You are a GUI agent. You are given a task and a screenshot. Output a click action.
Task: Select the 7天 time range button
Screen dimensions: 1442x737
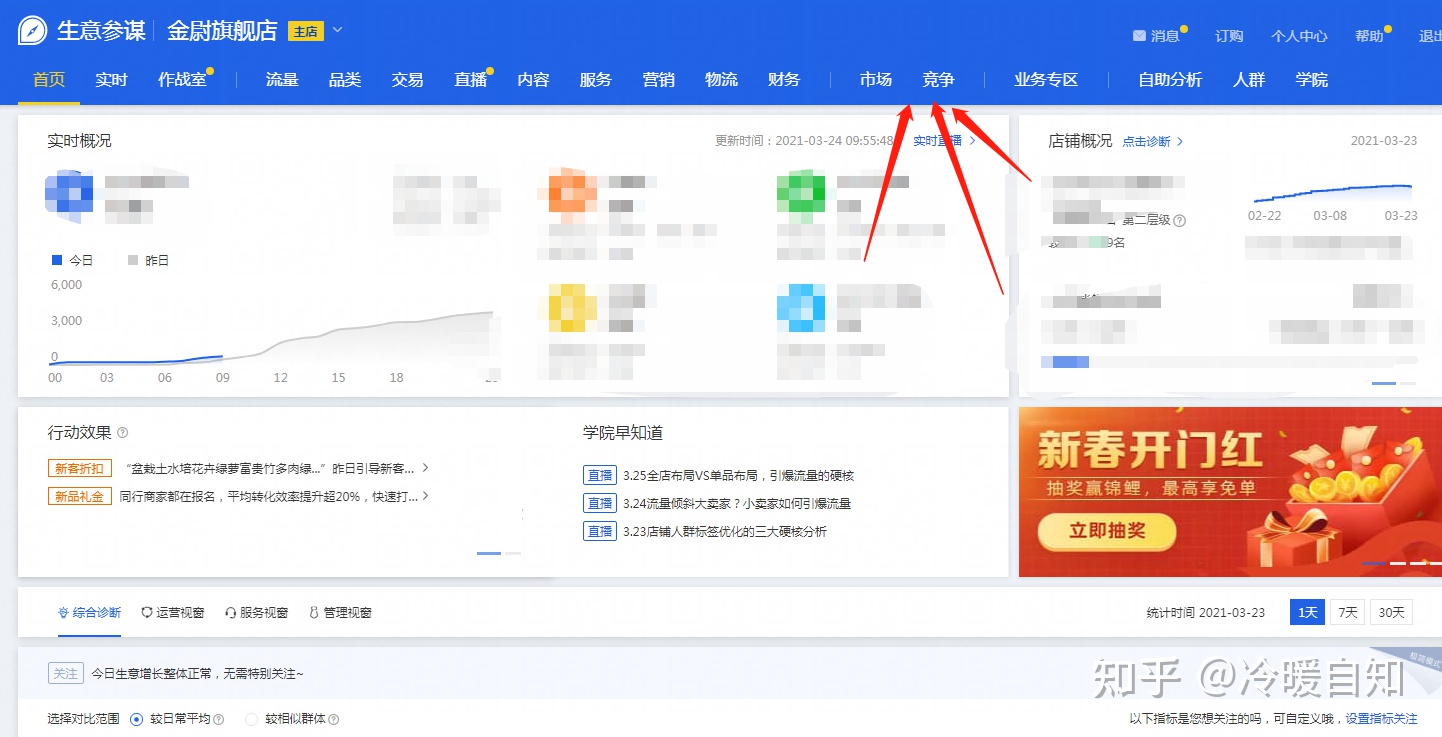coord(1348,612)
